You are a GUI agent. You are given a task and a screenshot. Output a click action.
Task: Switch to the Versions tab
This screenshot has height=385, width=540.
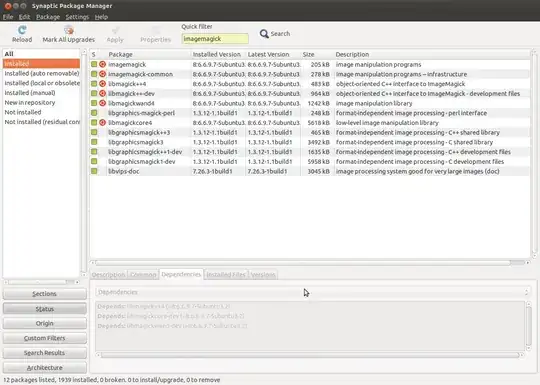pyautogui.click(x=263, y=275)
